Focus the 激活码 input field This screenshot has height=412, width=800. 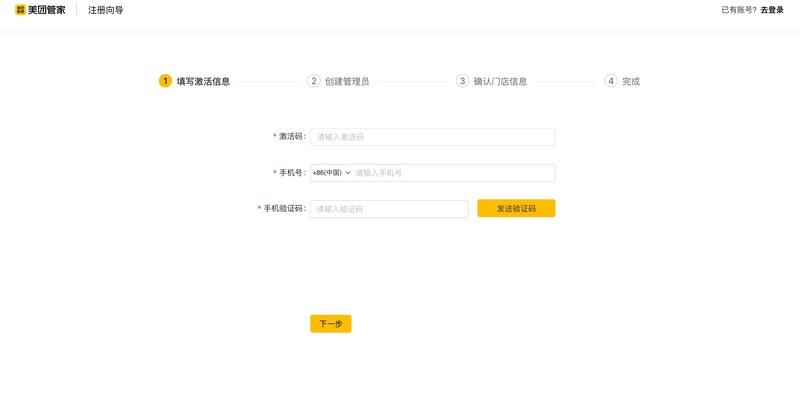coord(433,137)
